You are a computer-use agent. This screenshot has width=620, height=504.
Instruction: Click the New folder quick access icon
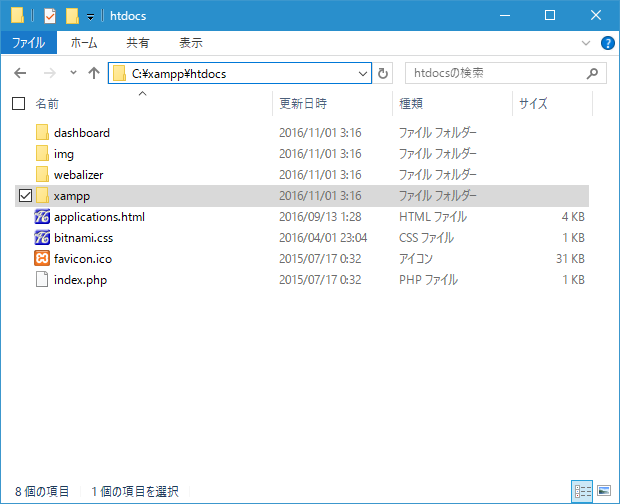click(x=72, y=16)
